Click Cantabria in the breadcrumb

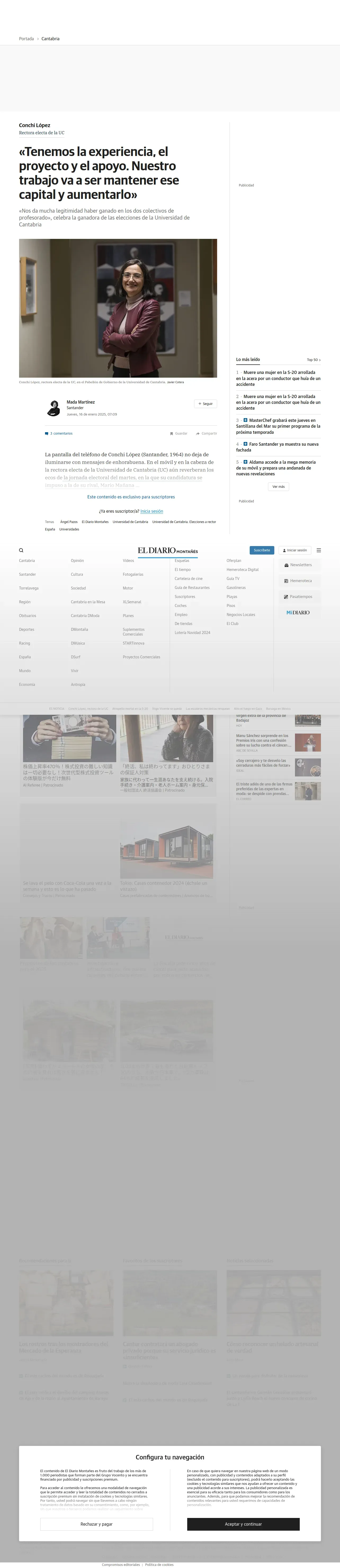coord(51,39)
